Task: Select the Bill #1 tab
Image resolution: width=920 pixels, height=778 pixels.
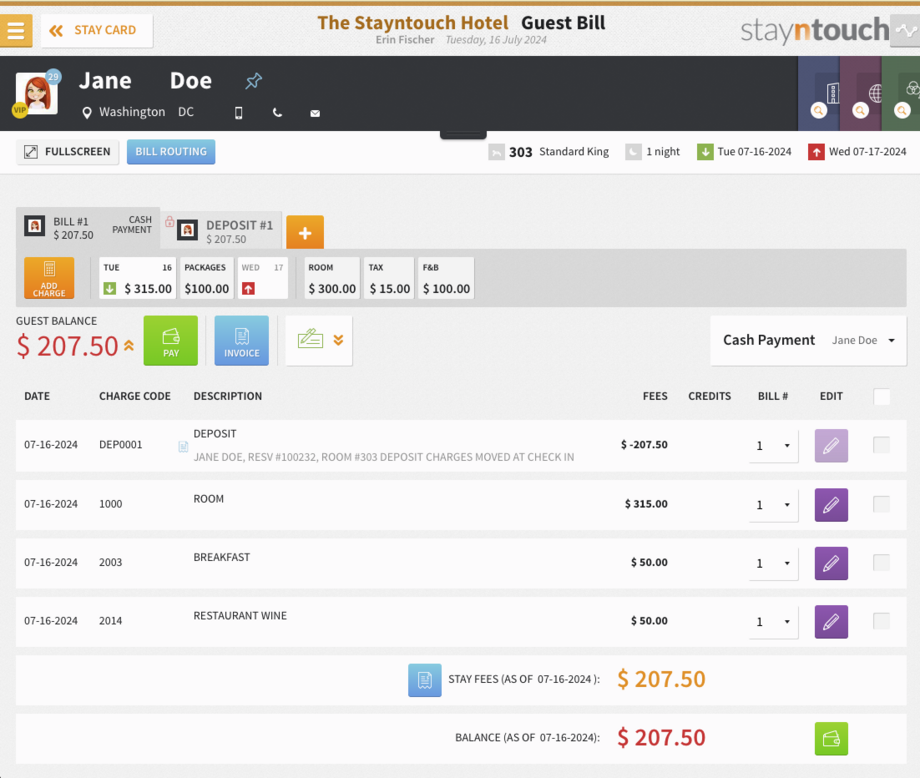Action: pos(88,228)
